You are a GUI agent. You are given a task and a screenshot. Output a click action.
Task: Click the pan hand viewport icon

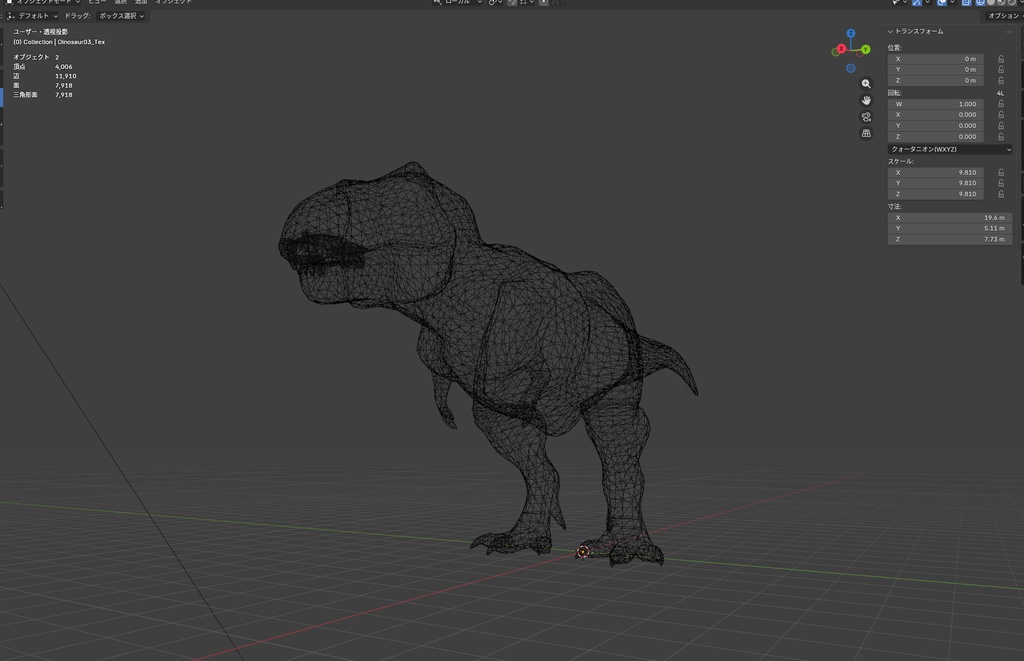pyautogui.click(x=866, y=100)
